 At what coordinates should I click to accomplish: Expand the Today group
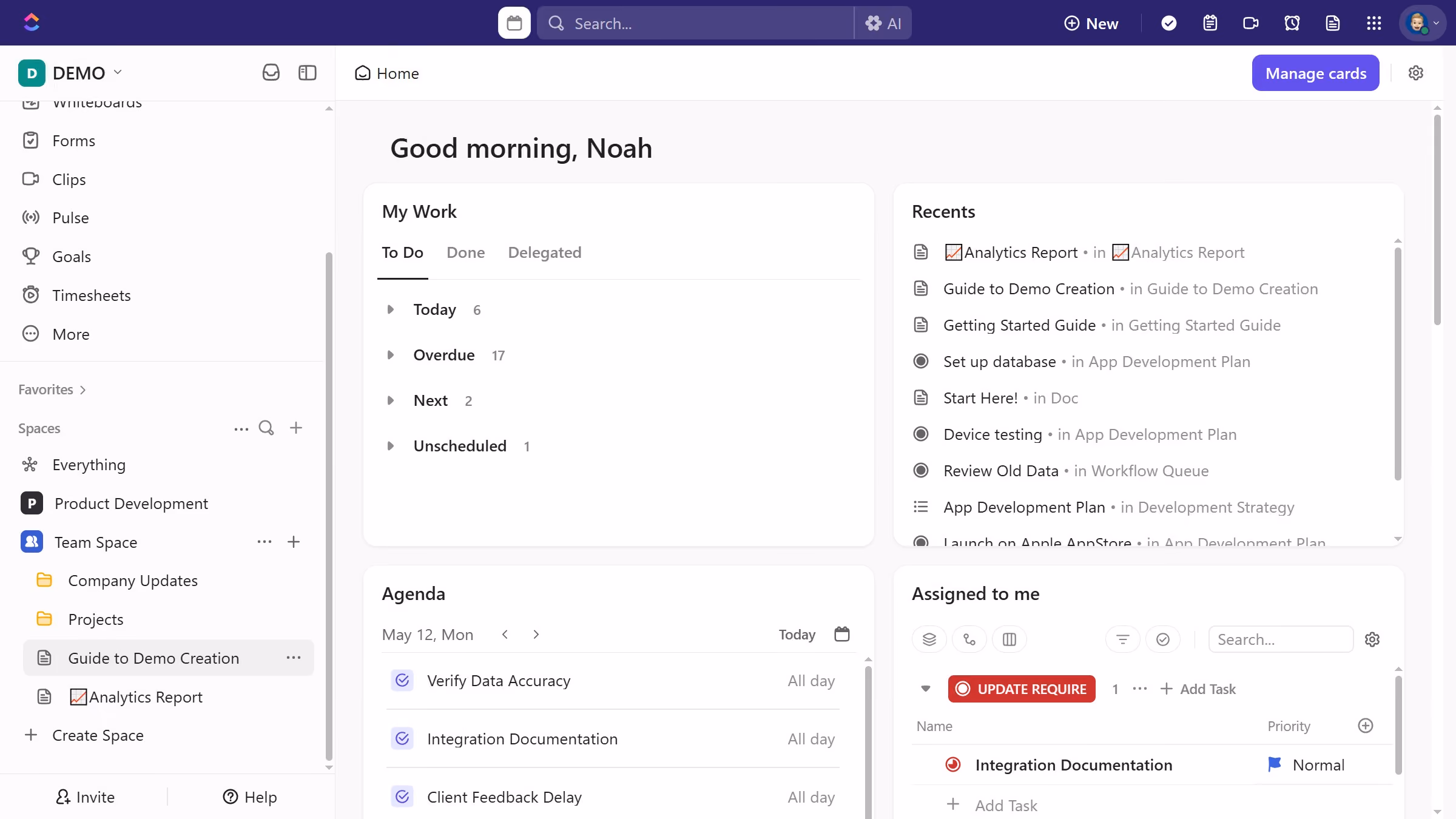click(390, 309)
